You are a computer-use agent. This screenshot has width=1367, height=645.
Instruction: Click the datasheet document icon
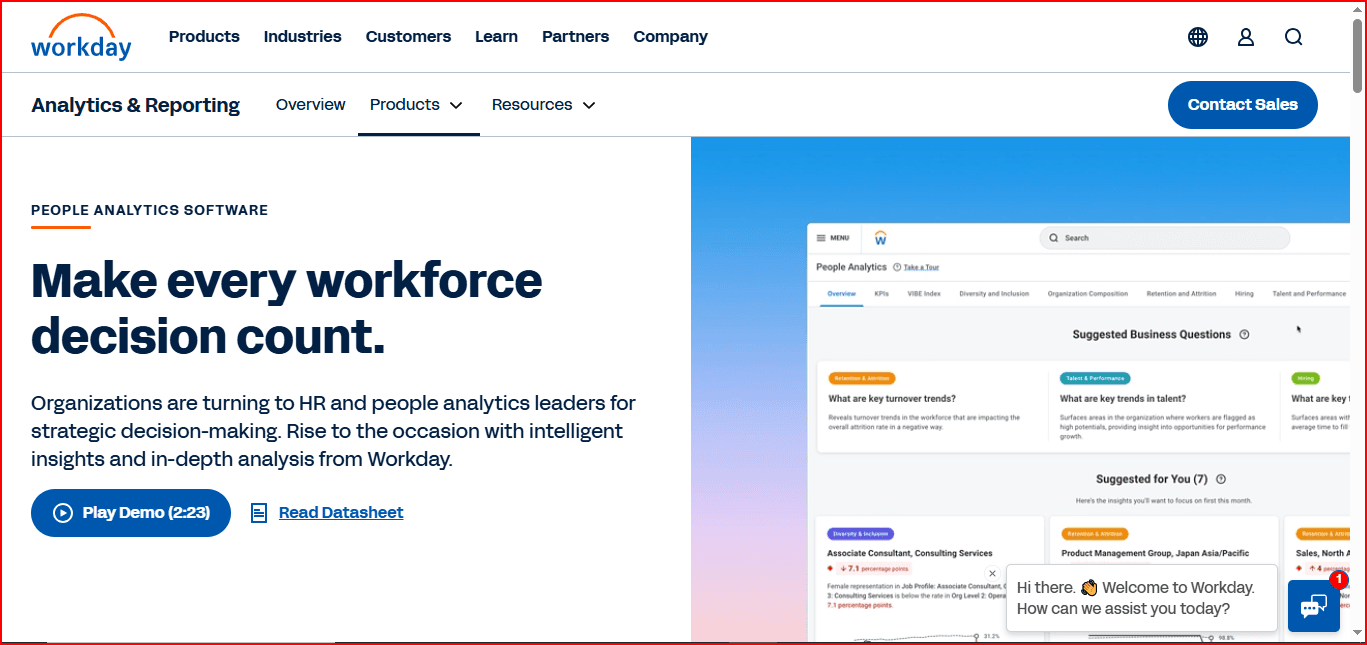[259, 513]
